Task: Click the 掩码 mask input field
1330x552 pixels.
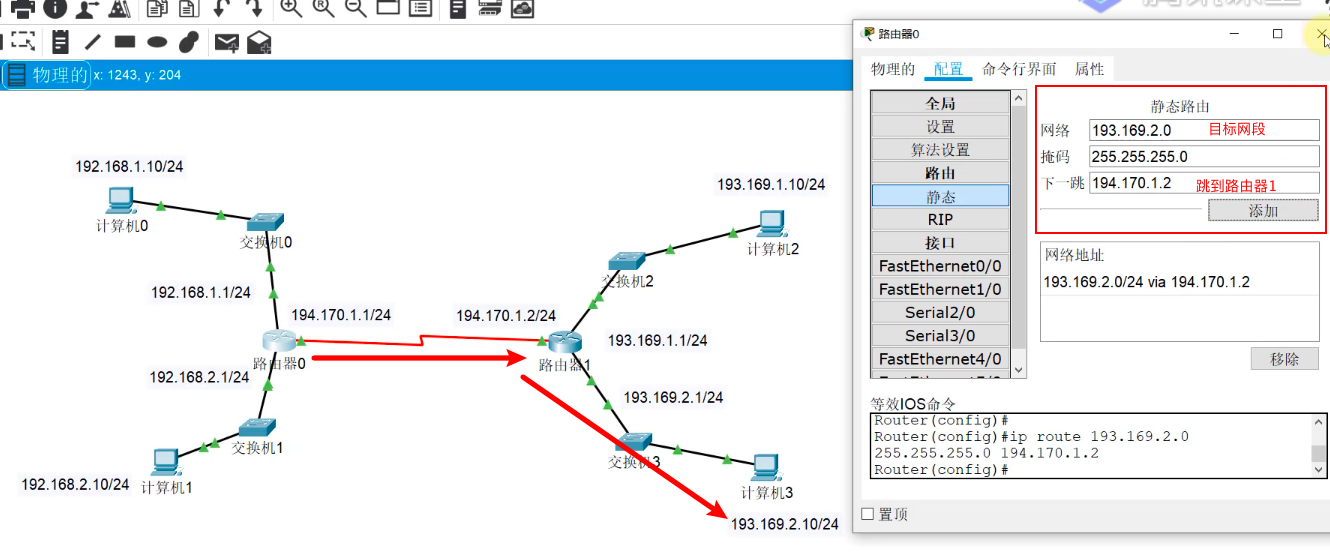Action: [x=1204, y=156]
